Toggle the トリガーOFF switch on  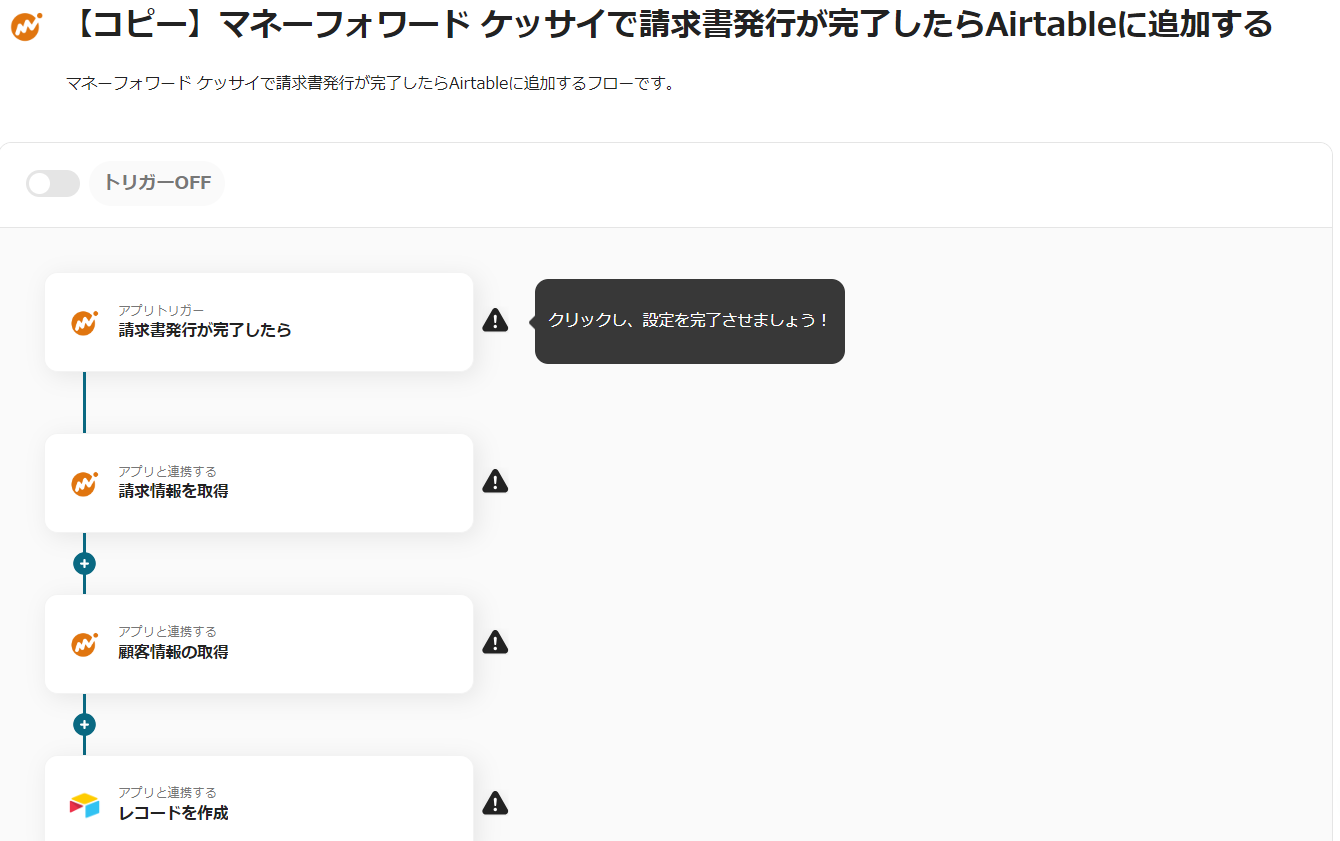pyautogui.click(x=53, y=184)
